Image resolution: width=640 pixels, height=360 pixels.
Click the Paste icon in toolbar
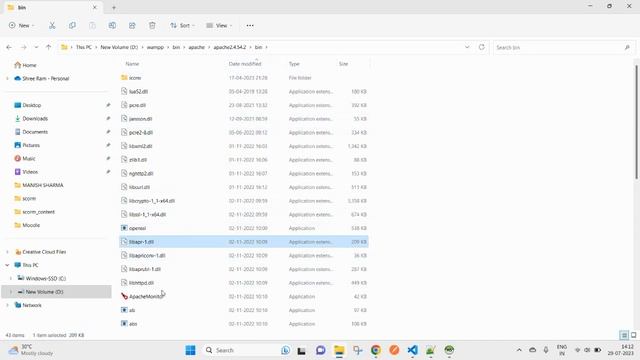[x=92, y=25]
